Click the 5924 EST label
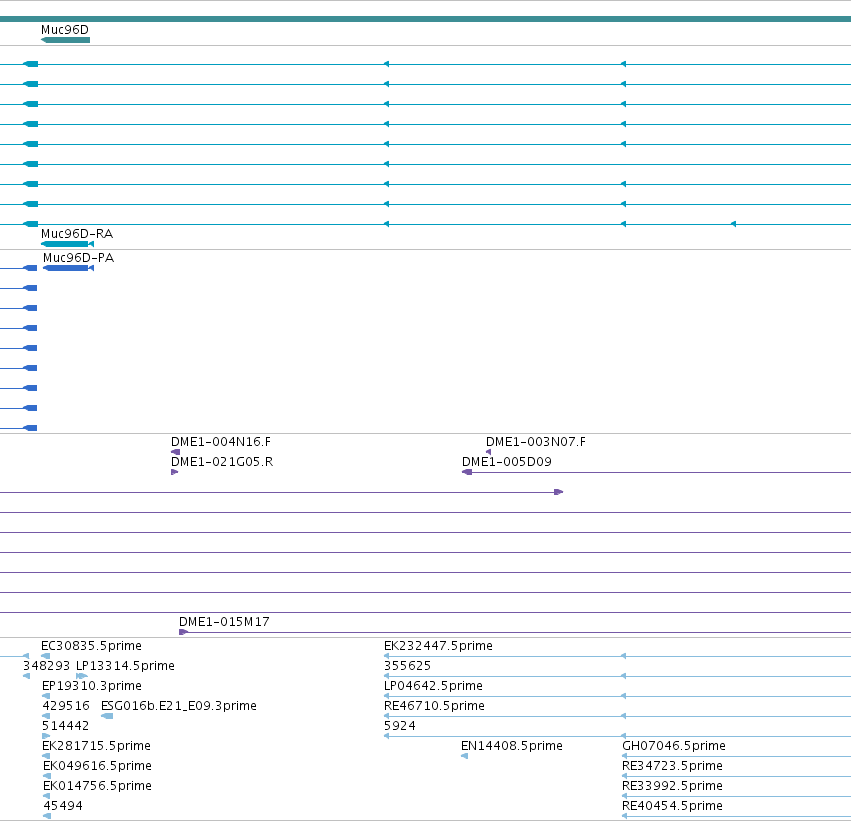Screen dimensions: 851x821 399,726
